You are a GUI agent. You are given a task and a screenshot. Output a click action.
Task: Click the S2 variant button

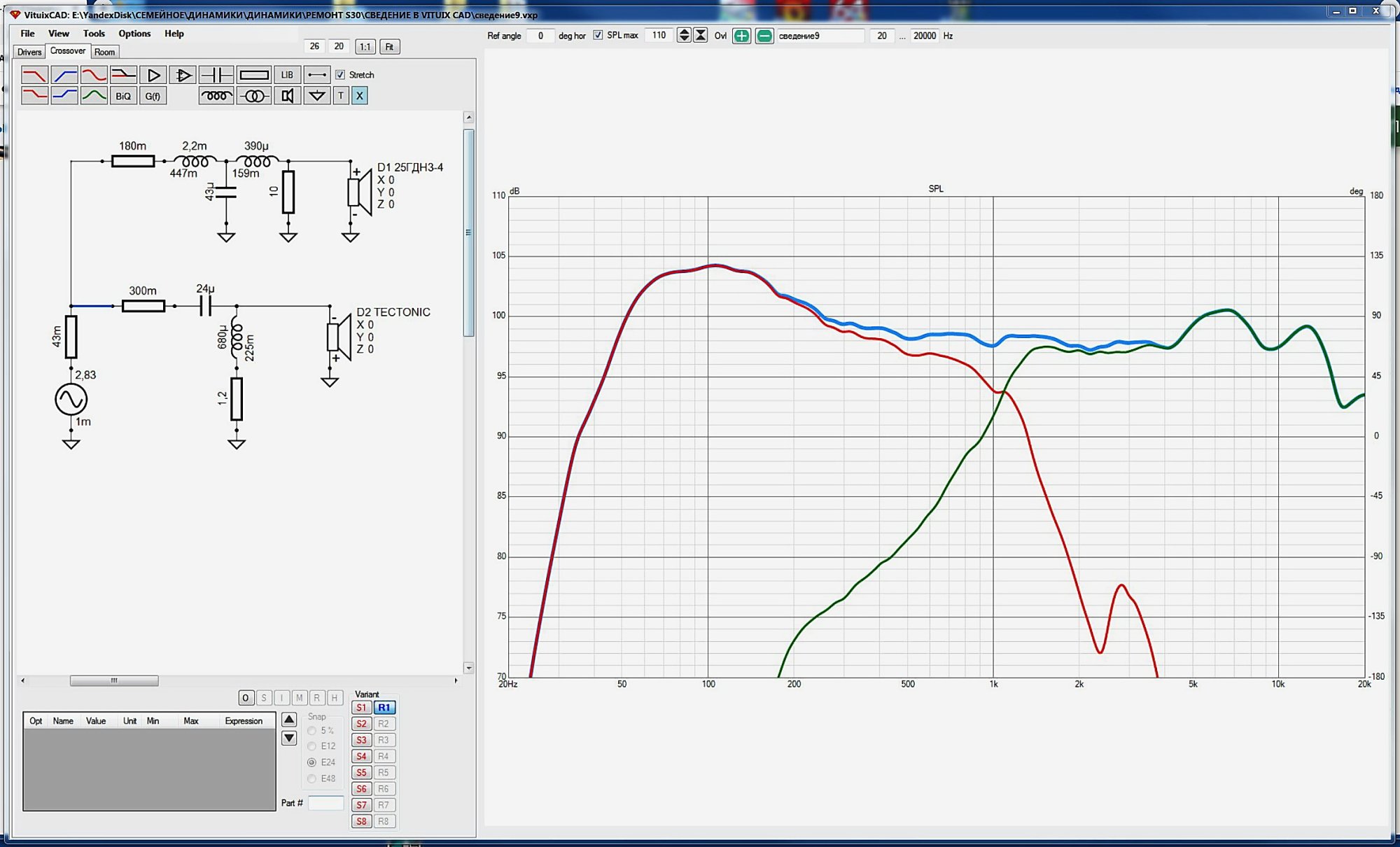pyautogui.click(x=361, y=724)
